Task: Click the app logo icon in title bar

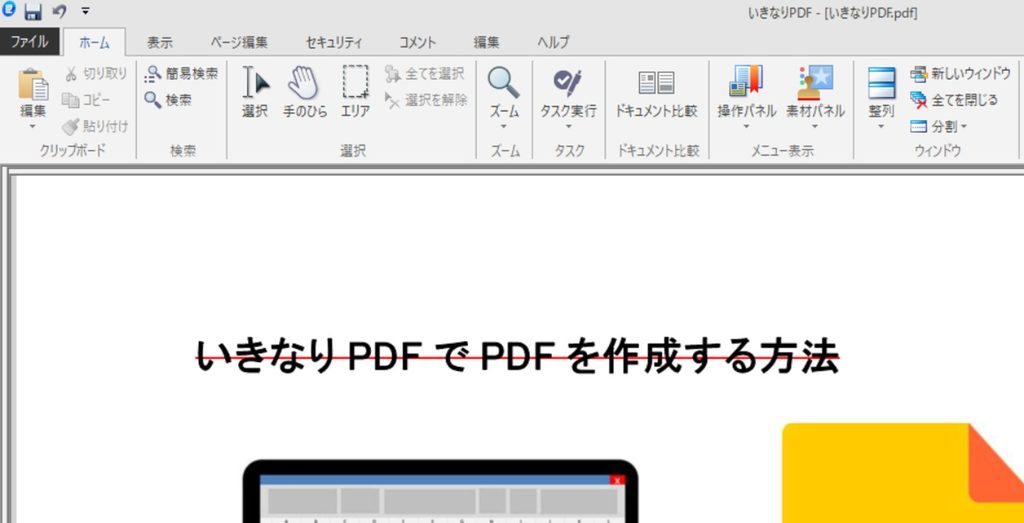Action: pyautogui.click(x=9, y=10)
